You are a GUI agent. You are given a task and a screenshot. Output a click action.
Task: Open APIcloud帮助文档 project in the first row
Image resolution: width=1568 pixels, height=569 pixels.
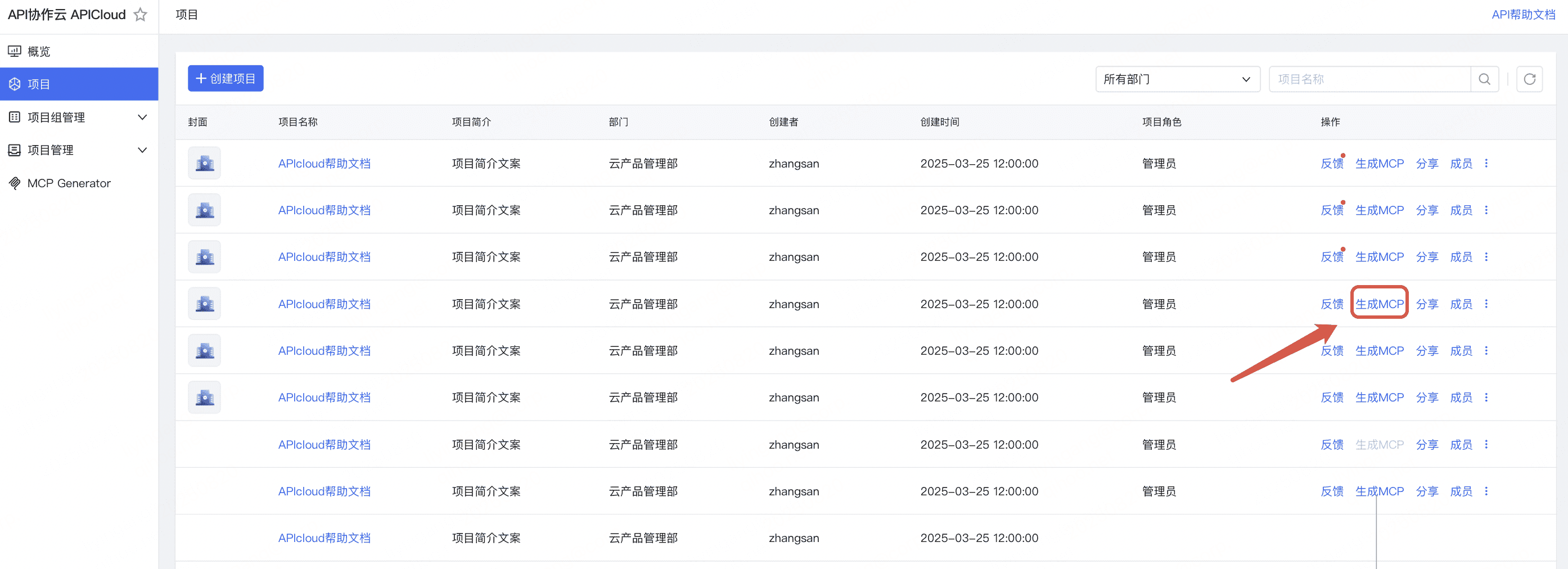(324, 163)
